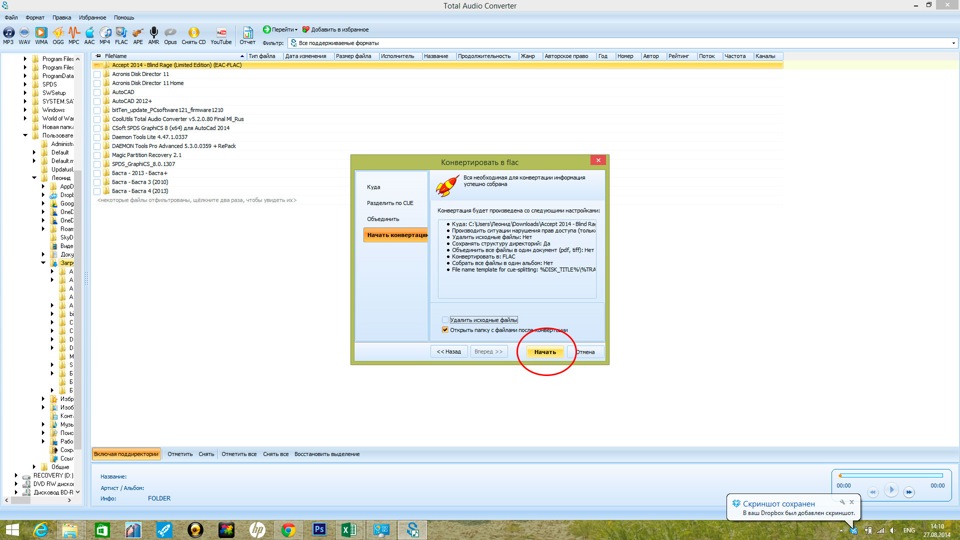Screen dimensions: 960x540
Task: Choose the WAV conversion icon
Action: 24,36
